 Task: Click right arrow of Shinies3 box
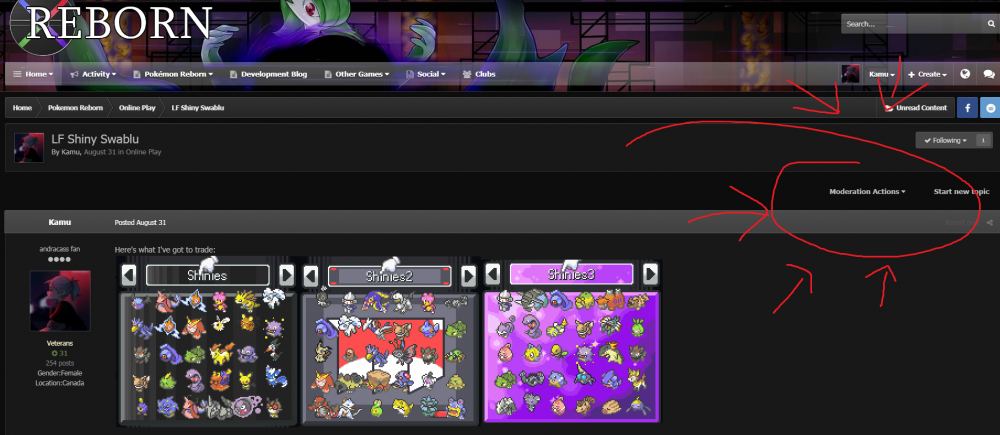[650, 274]
